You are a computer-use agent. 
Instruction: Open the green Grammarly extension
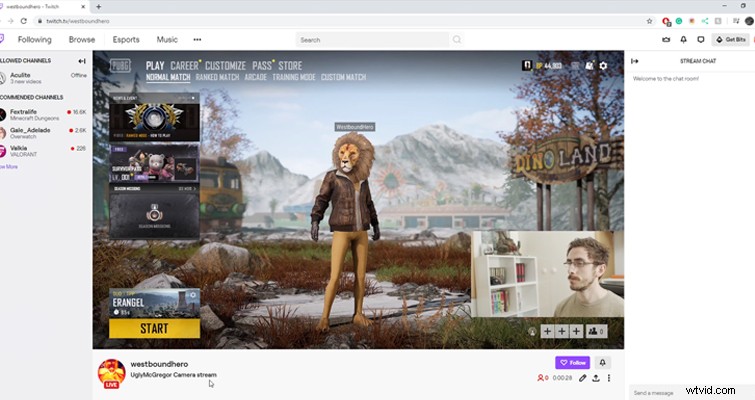tap(679, 21)
